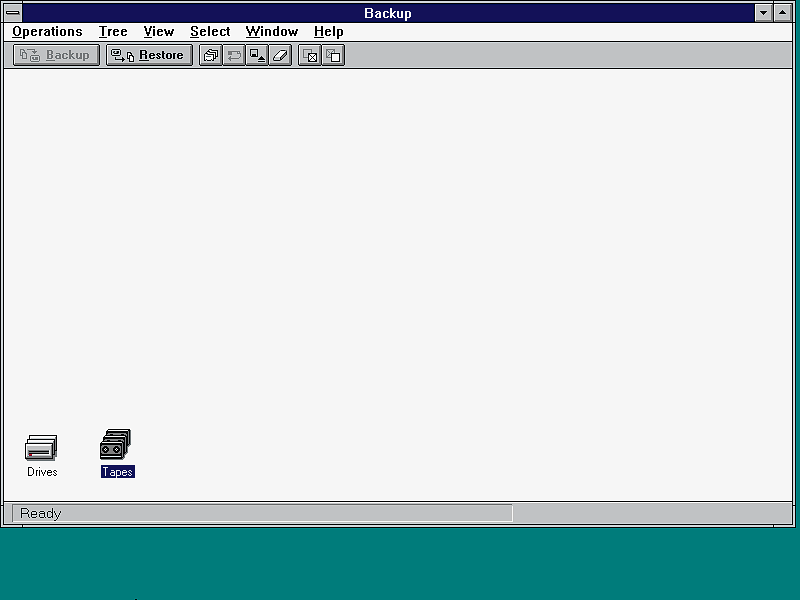Click the Uncheck selected files toolbar icon
The height and width of the screenshot is (600, 800).
tap(334, 55)
